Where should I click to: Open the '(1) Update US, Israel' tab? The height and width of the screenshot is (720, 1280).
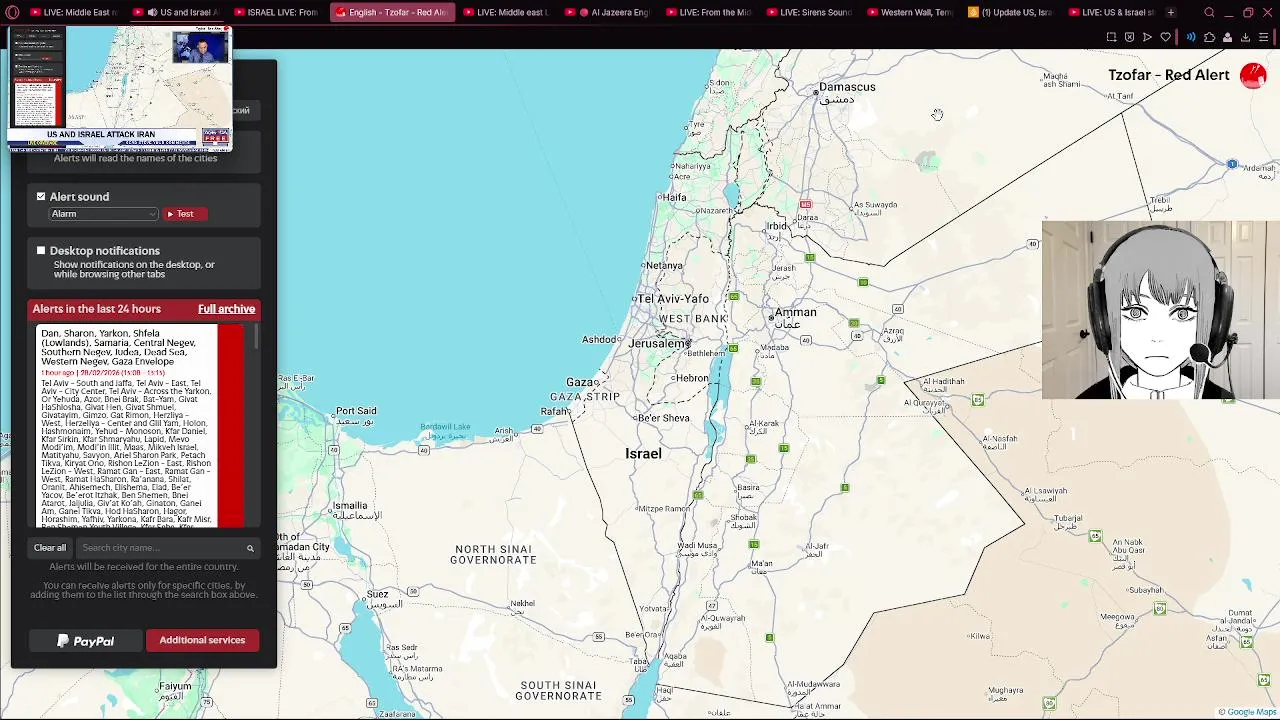tap(1008, 12)
